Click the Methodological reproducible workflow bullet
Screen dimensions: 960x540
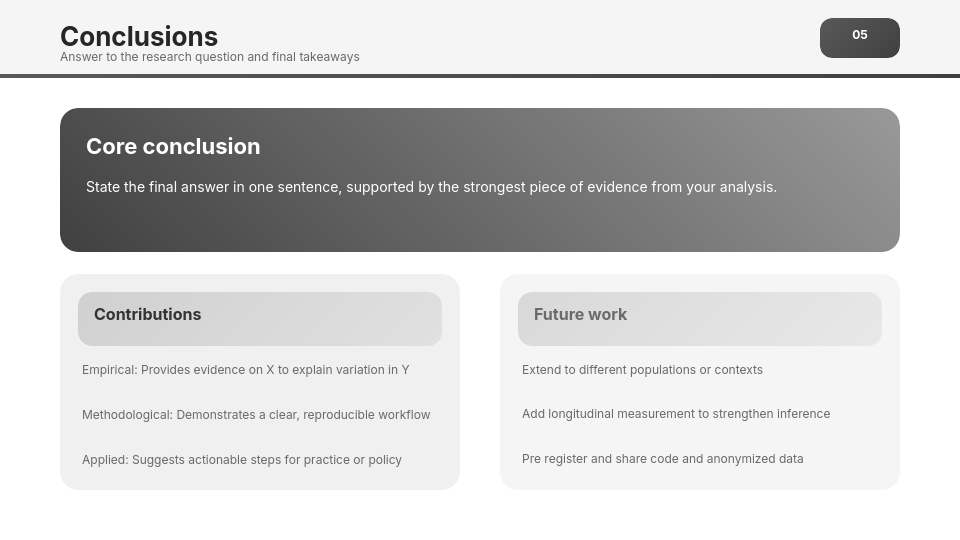coord(256,415)
